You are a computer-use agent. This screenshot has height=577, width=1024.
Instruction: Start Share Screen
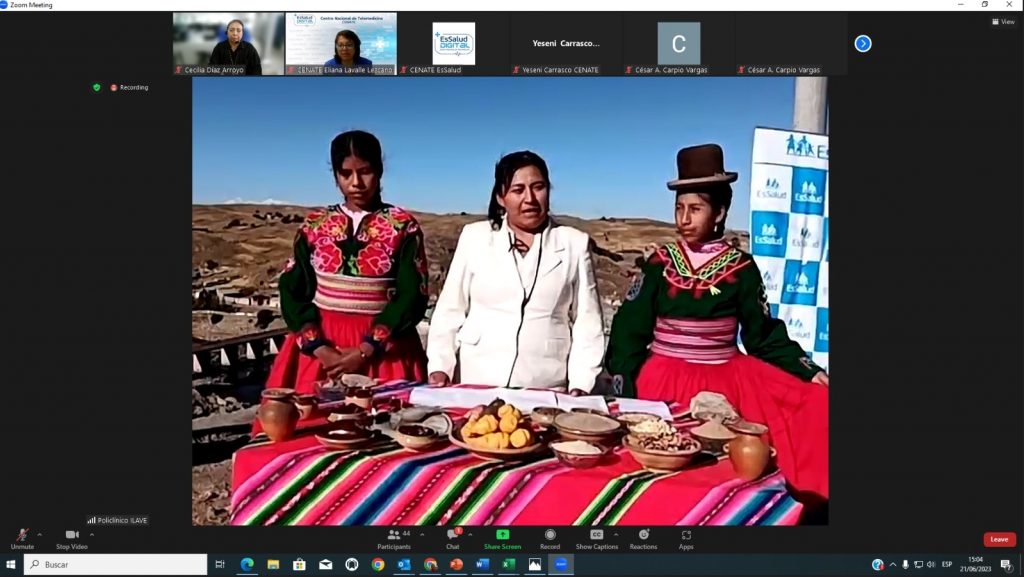pos(502,538)
